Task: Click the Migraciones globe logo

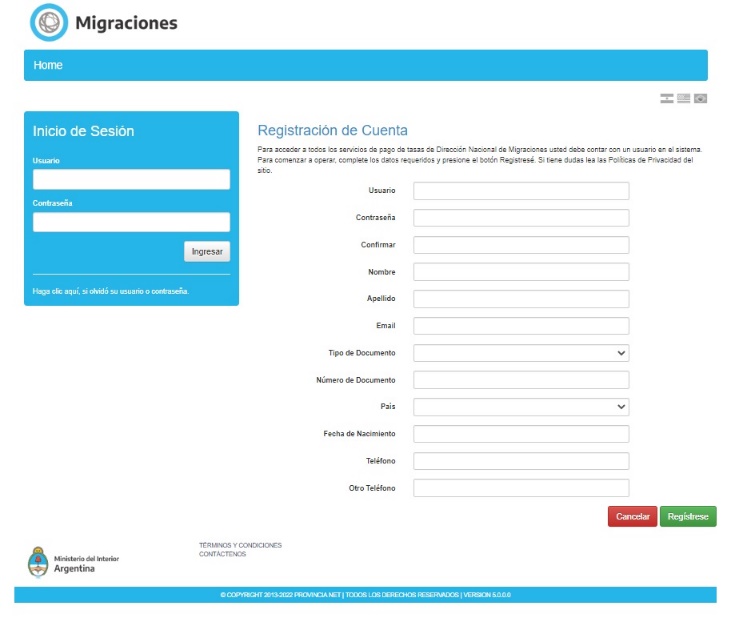Action: [49, 22]
